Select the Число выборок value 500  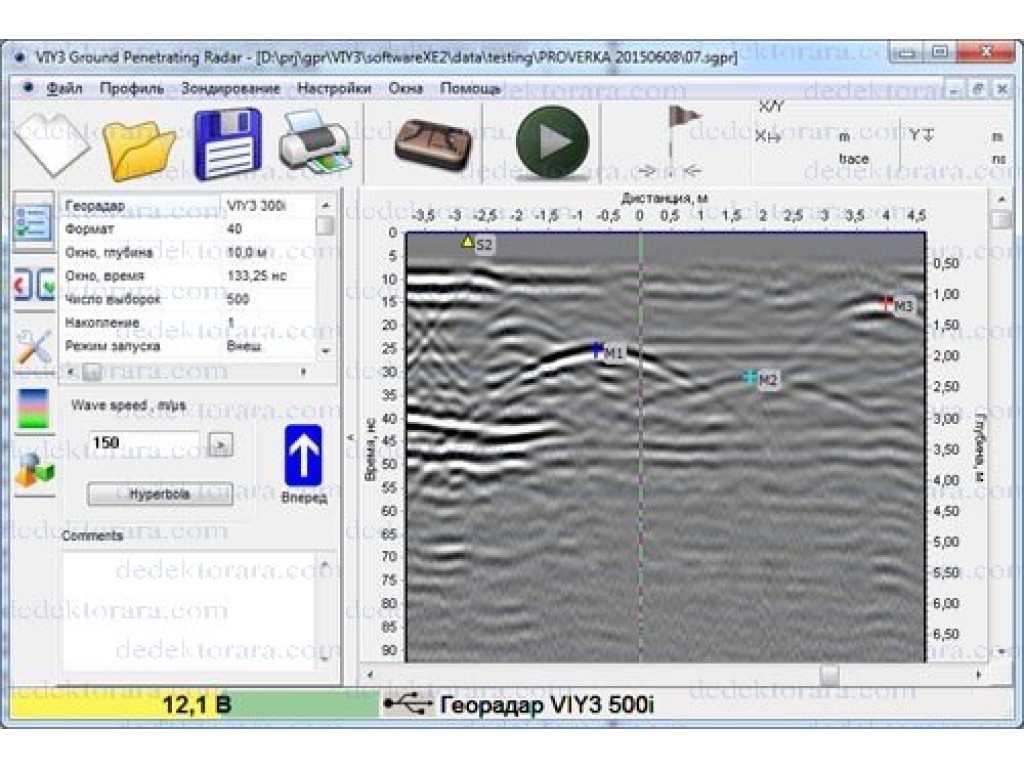point(238,299)
